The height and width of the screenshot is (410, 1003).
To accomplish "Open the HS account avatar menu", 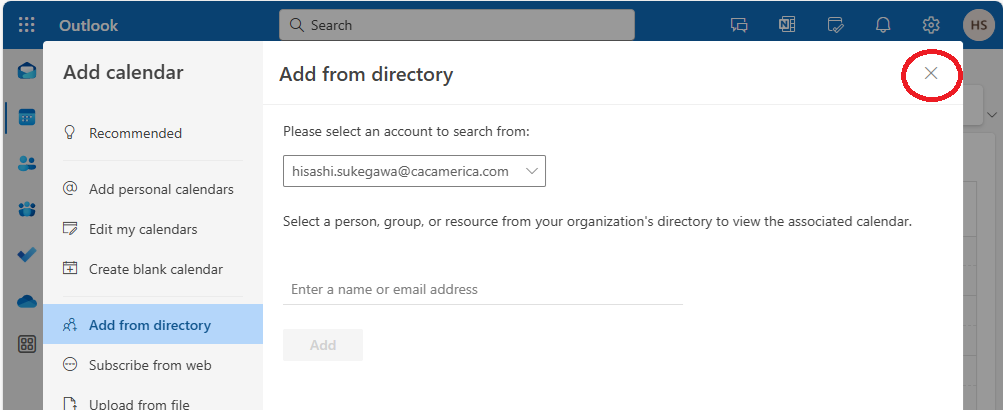I will 978,25.
